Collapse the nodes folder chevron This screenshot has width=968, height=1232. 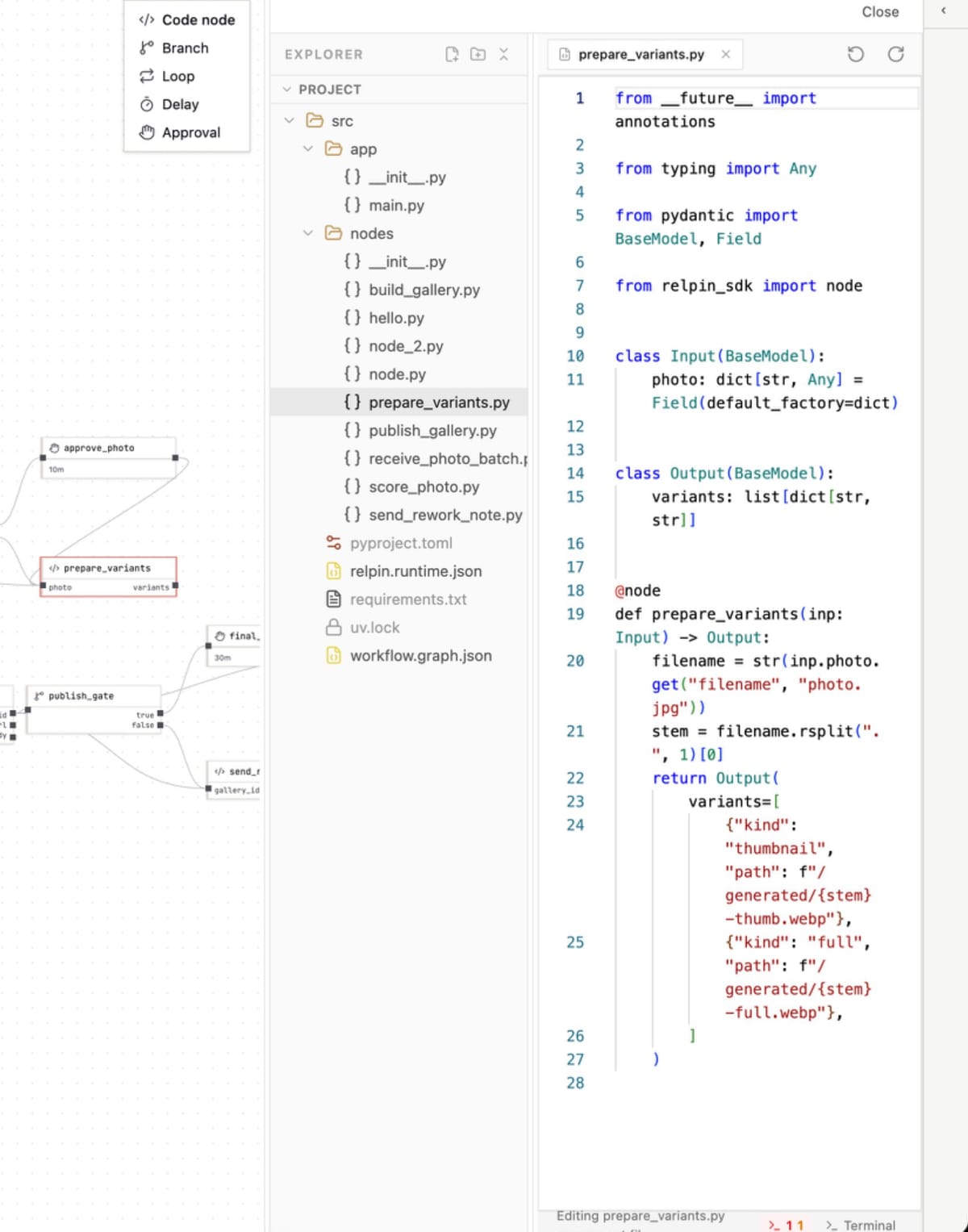[308, 233]
